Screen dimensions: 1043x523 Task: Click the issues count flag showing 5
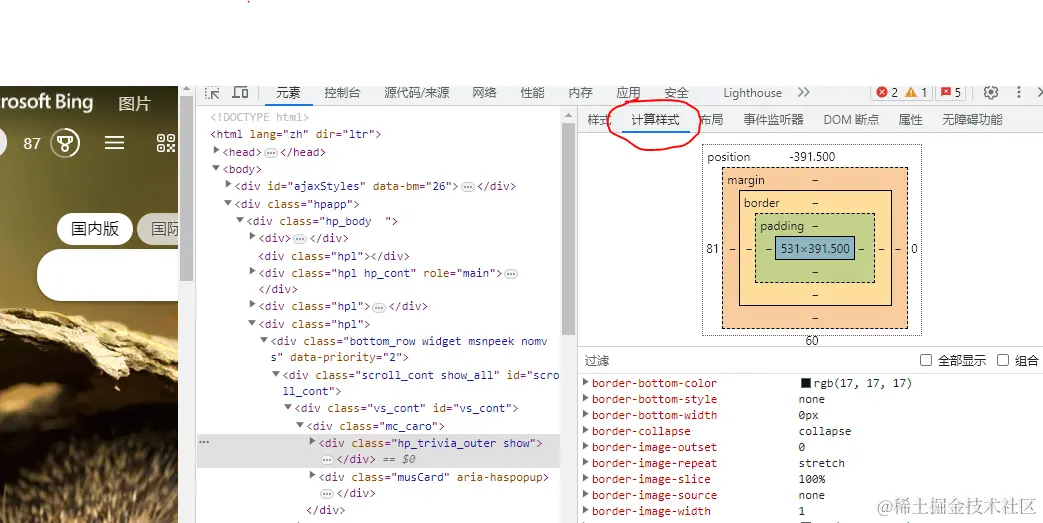pyautogui.click(x=951, y=92)
